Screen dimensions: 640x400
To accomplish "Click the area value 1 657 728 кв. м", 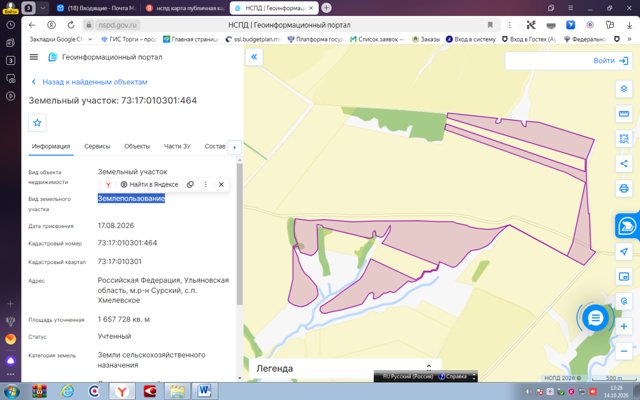I will coord(124,319).
